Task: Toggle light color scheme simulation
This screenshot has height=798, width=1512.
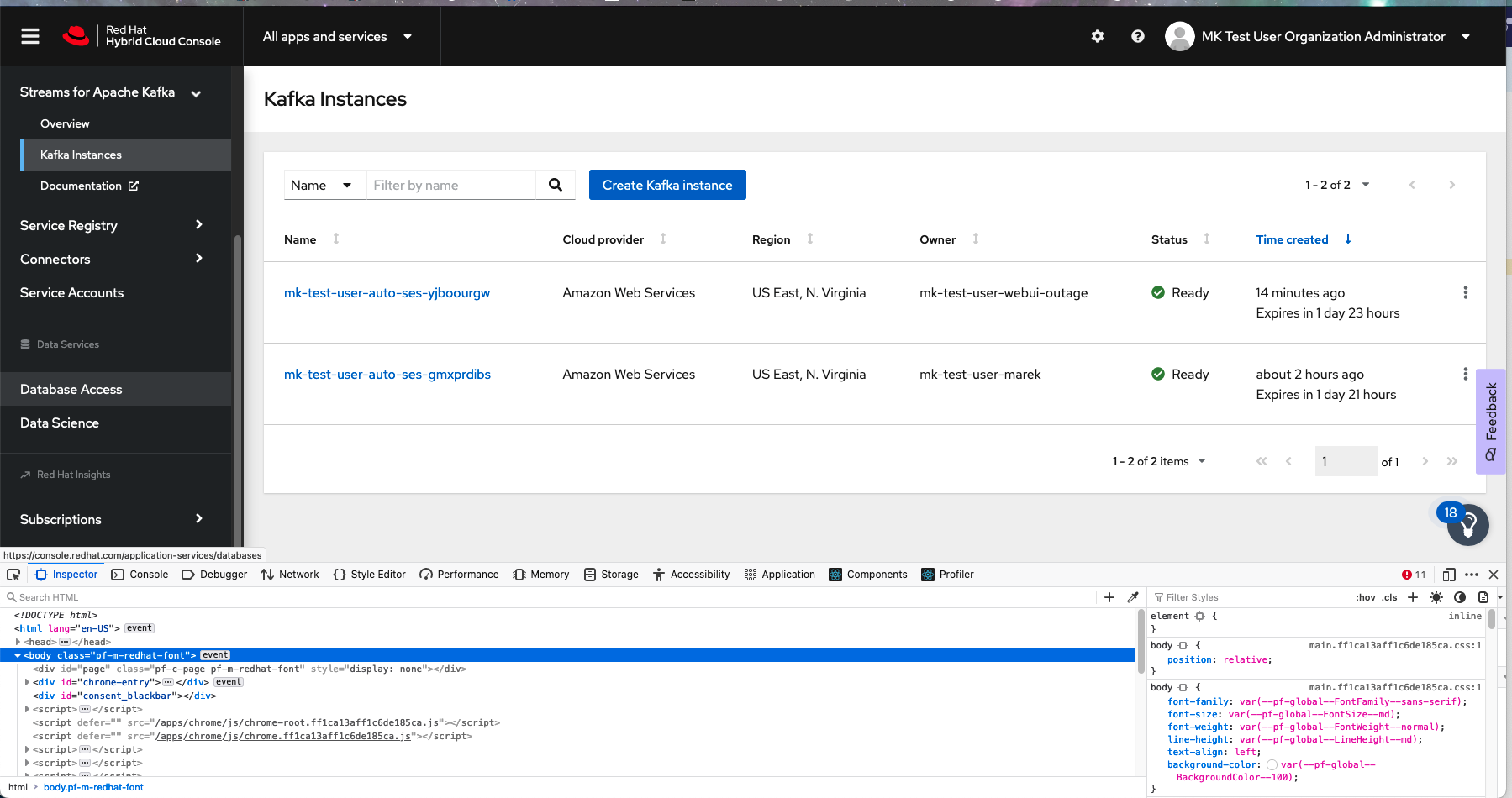Action: pyautogui.click(x=1436, y=597)
